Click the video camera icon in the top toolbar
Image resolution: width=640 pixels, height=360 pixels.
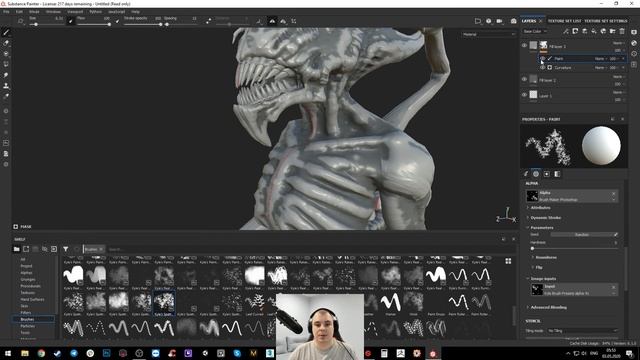499,21
